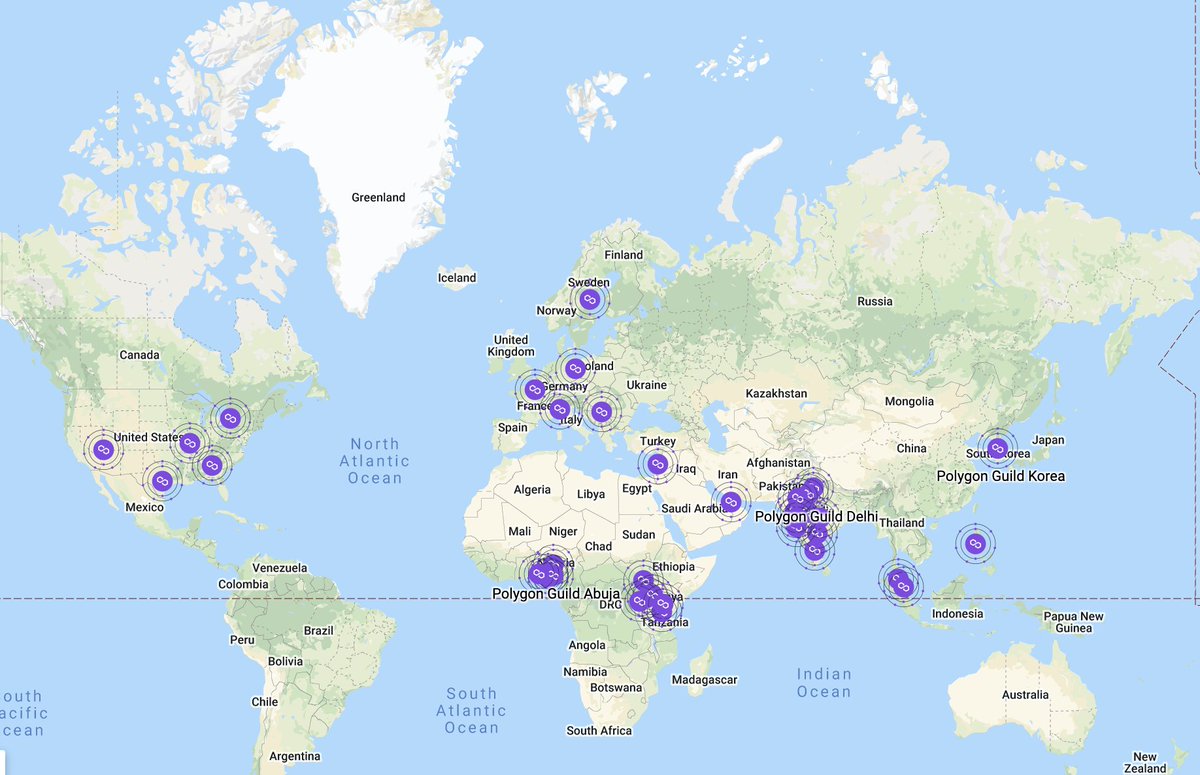Click the Polygon Guild Korea label

(x=1001, y=476)
